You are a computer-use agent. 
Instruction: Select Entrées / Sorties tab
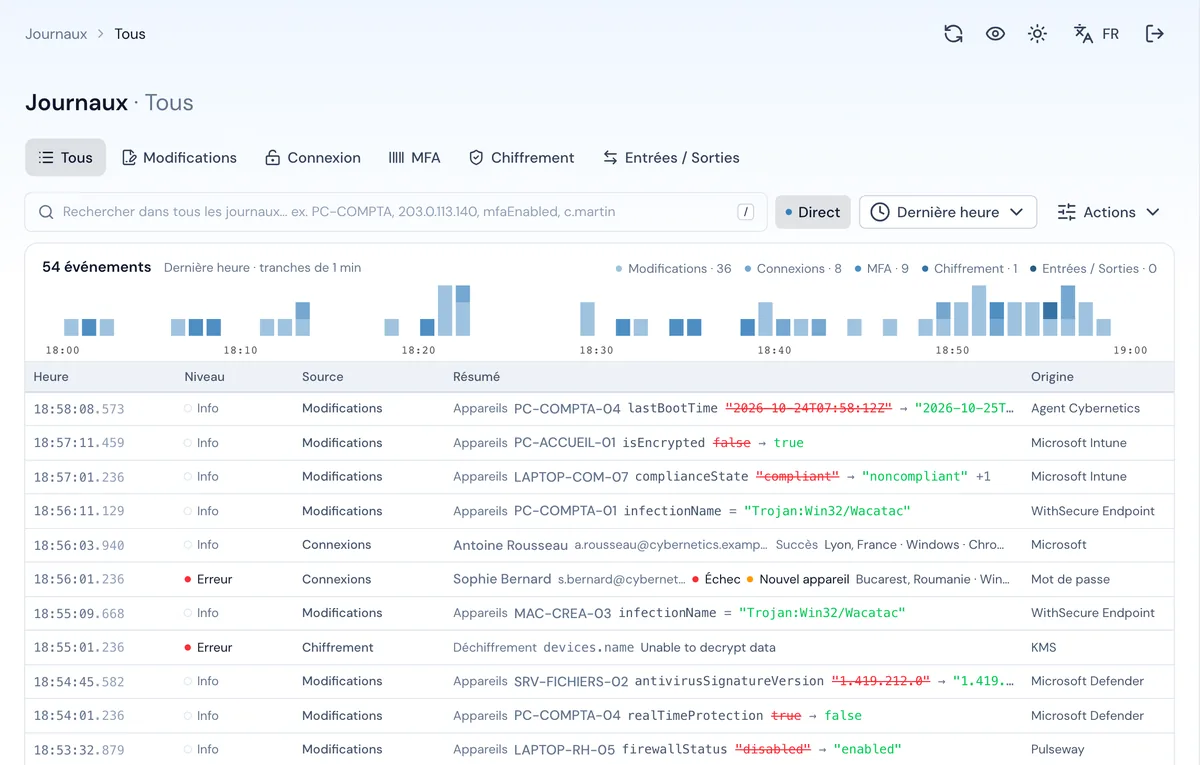click(671, 158)
